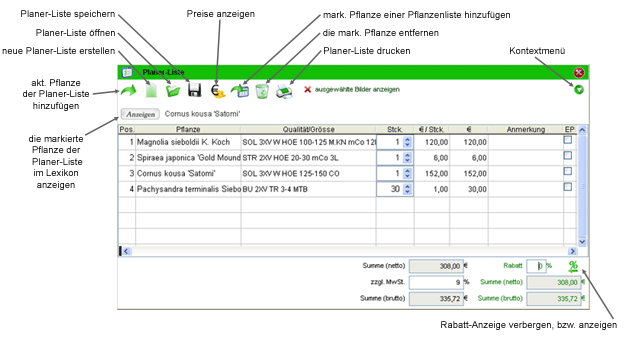Click the Anzeigen button

tap(141, 114)
